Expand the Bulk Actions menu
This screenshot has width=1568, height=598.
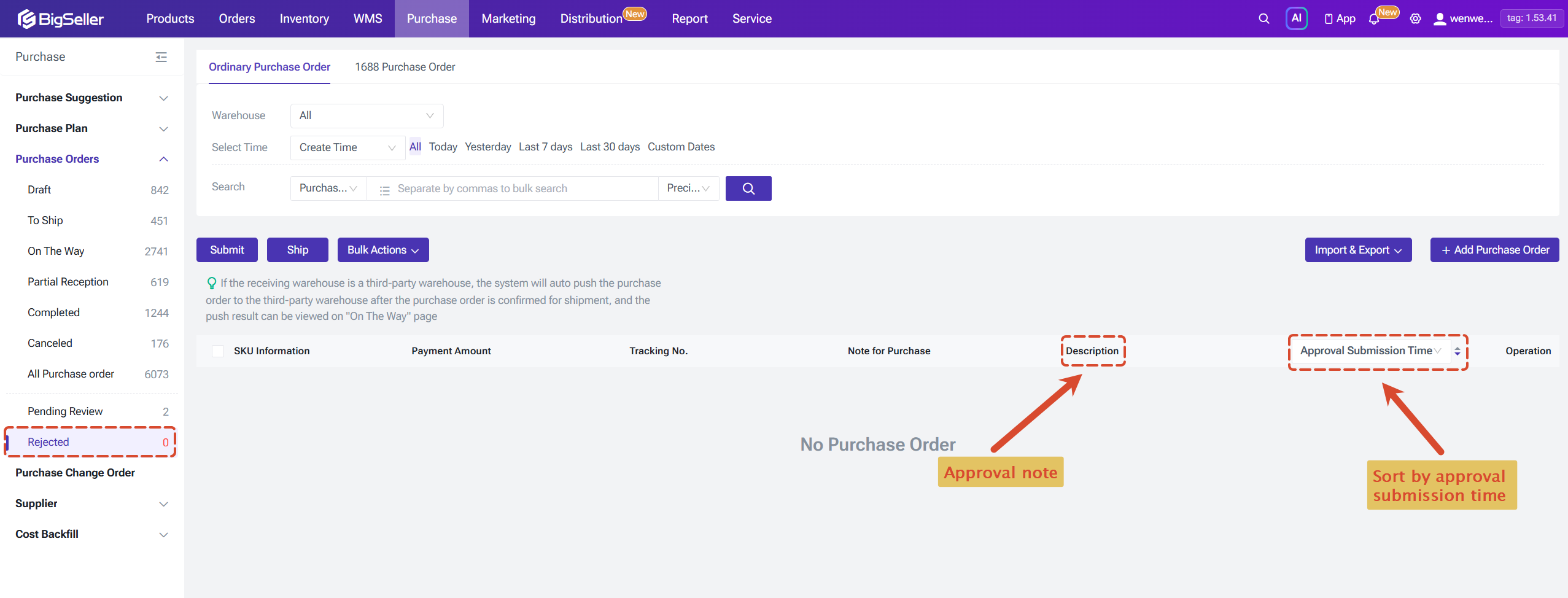(383, 250)
